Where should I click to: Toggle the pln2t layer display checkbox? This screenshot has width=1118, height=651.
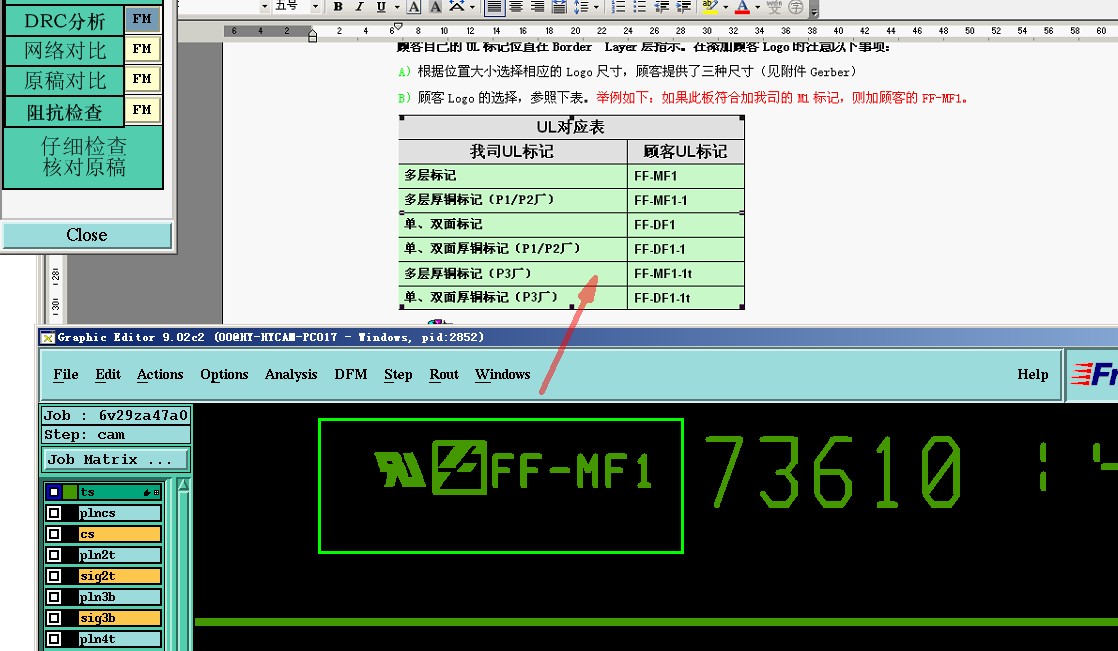pos(53,555)
